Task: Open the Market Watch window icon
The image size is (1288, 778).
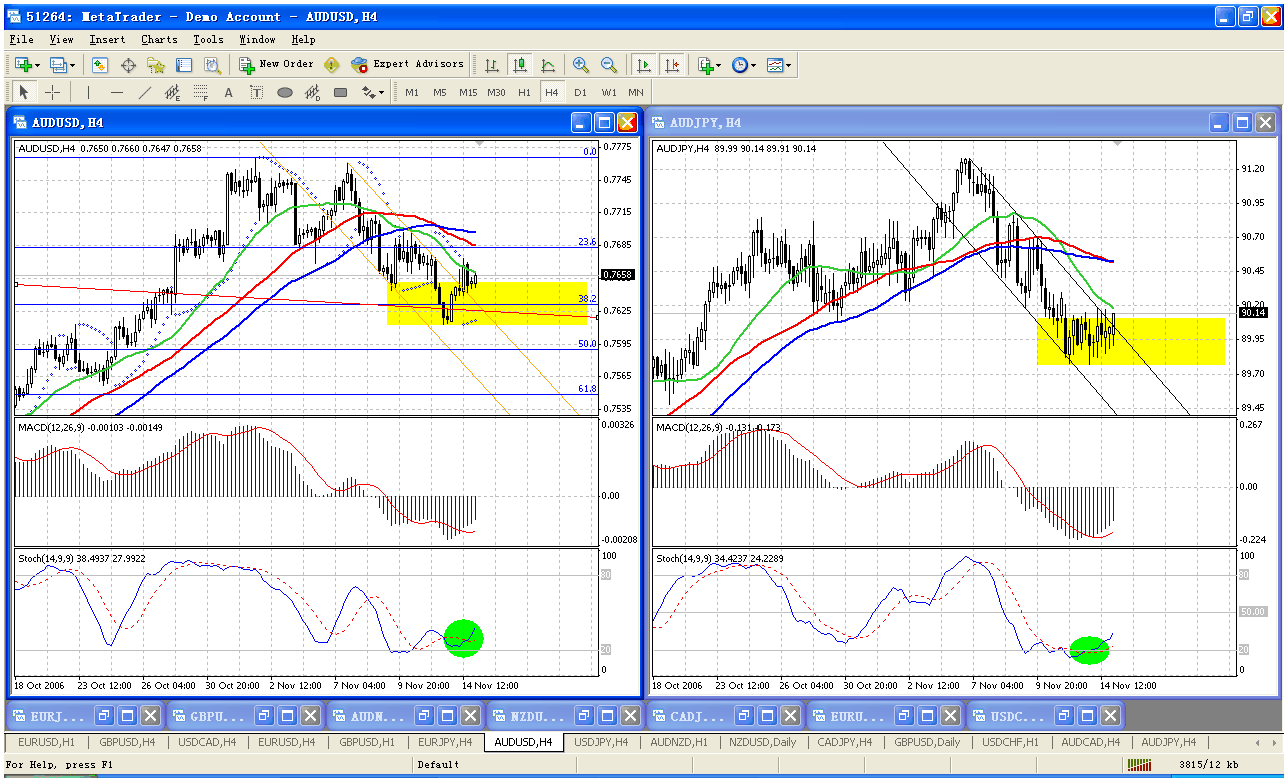Action: coord(100,65)
